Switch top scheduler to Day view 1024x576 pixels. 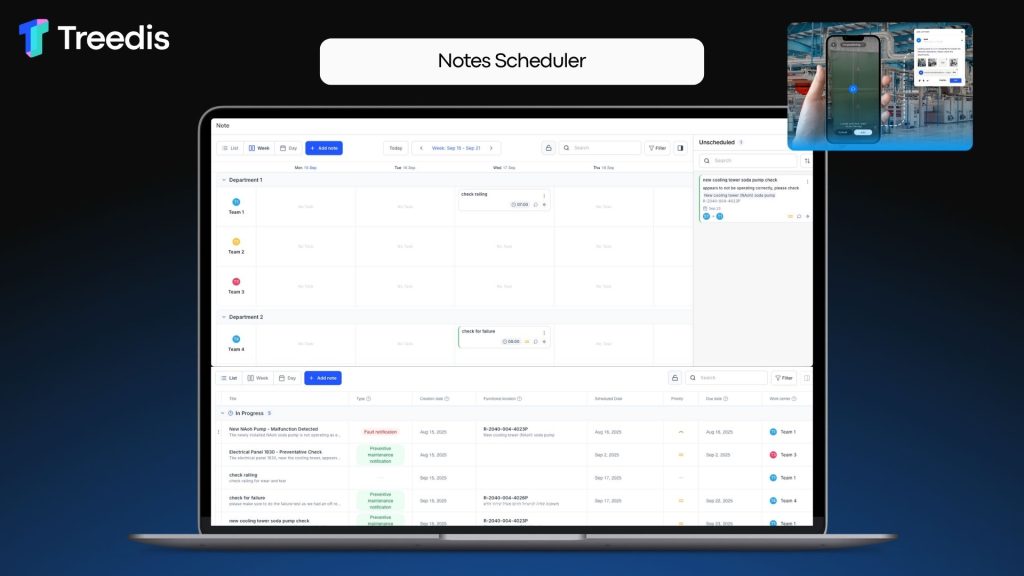click(288, 148)
